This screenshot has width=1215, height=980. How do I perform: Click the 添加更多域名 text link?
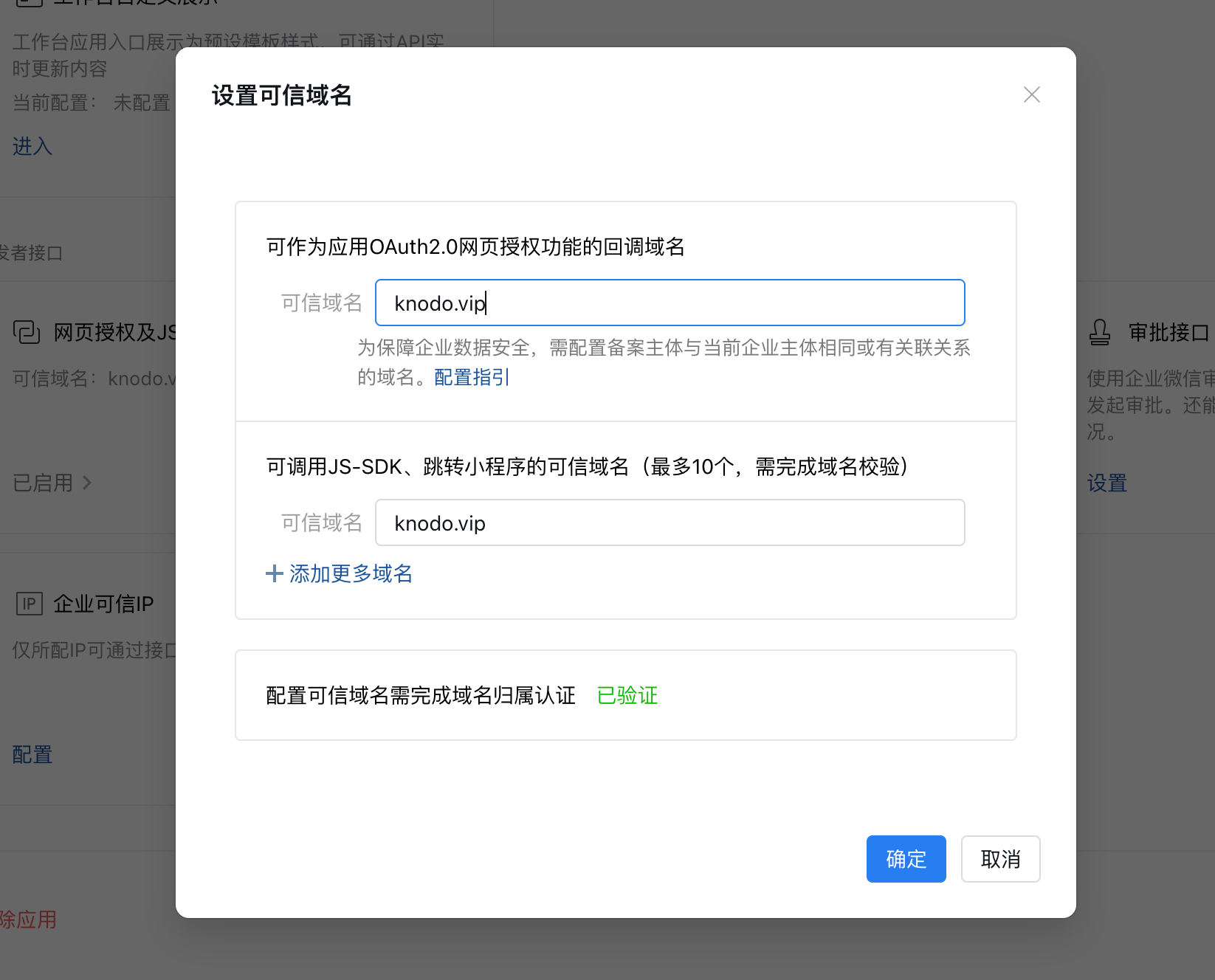point(351,573)
